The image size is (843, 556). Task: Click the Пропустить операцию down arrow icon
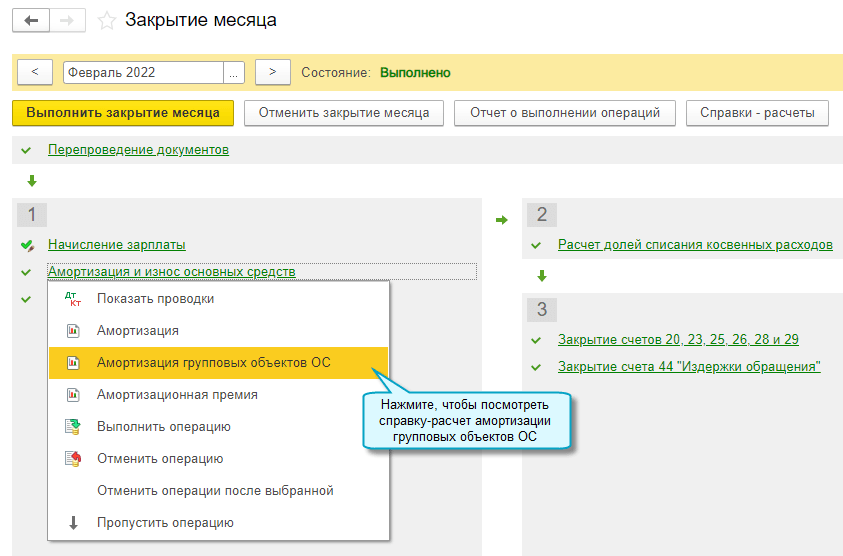pos(72,523)
